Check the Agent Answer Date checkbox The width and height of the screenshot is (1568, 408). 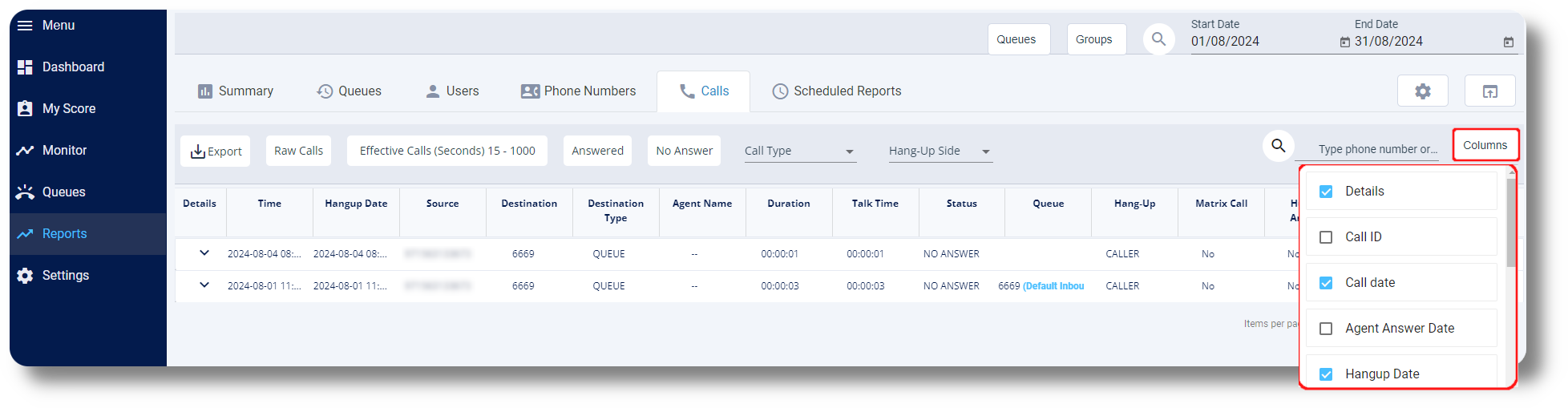click(1326, 329)
